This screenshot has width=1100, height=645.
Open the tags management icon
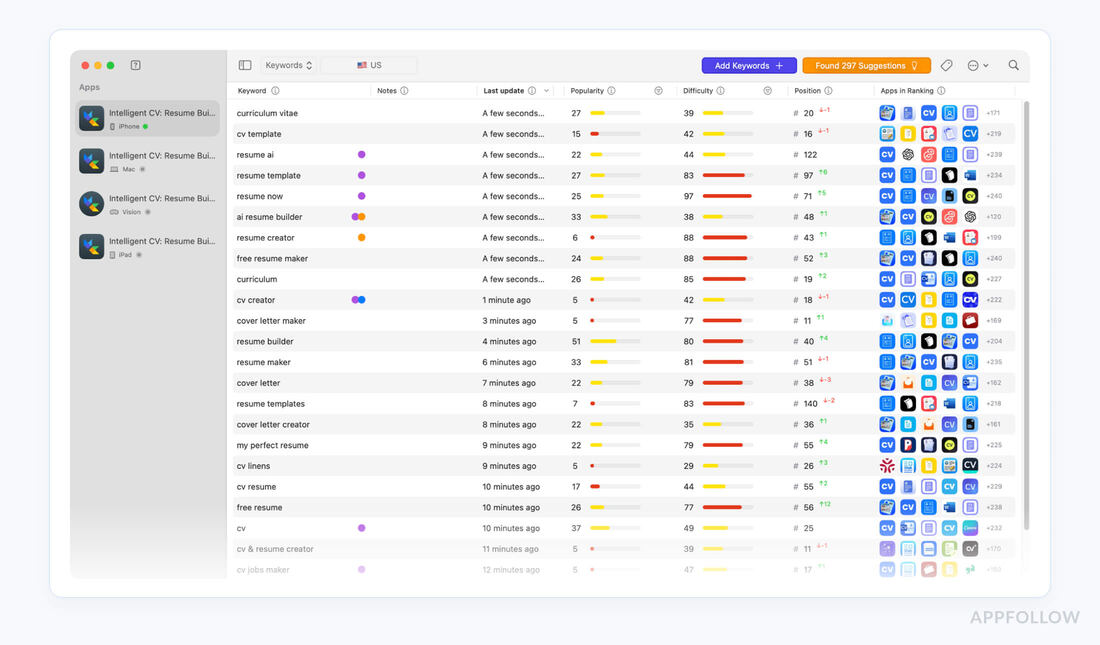pyautogui.click(x=946, y=65)
